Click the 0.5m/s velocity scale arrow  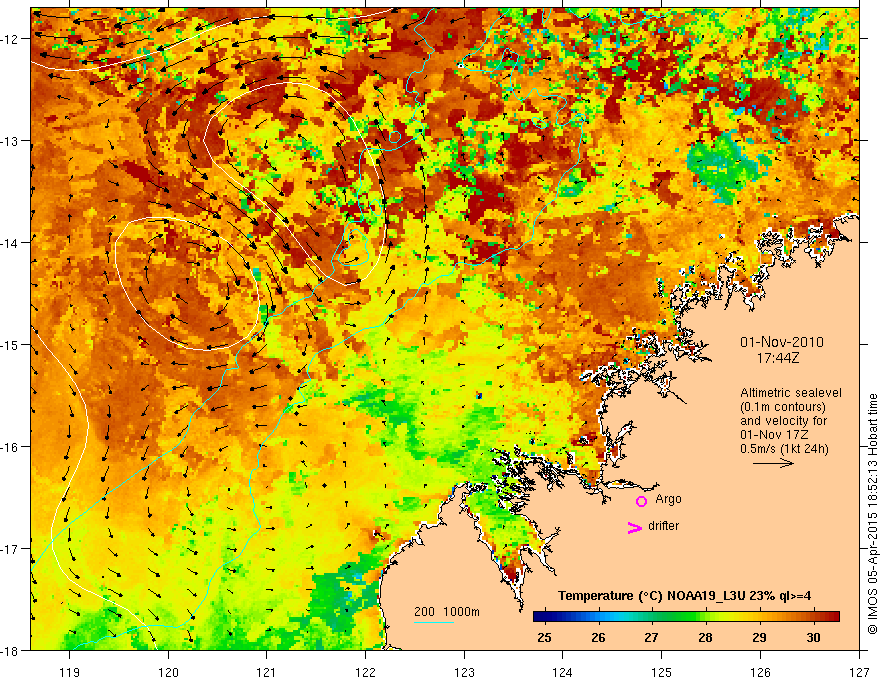click(773, 463)
